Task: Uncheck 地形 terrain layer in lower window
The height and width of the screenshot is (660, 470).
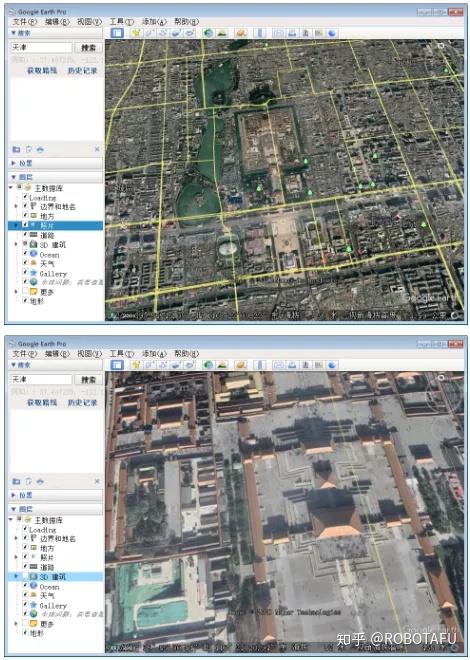Action: tap(25, 633)
